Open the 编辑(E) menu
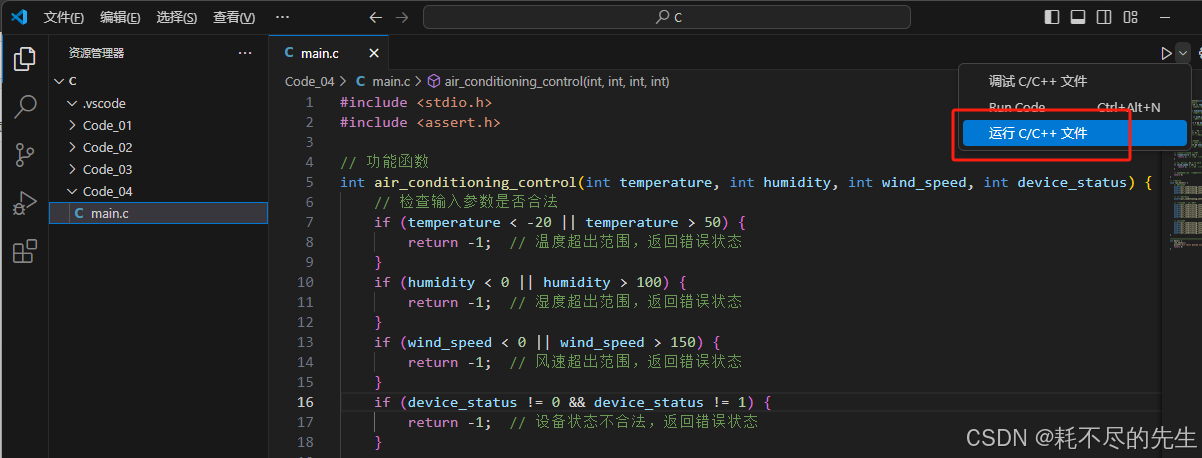Image resolution: width=1202 pixels, height=458 pixels. [x=120, y=18]
